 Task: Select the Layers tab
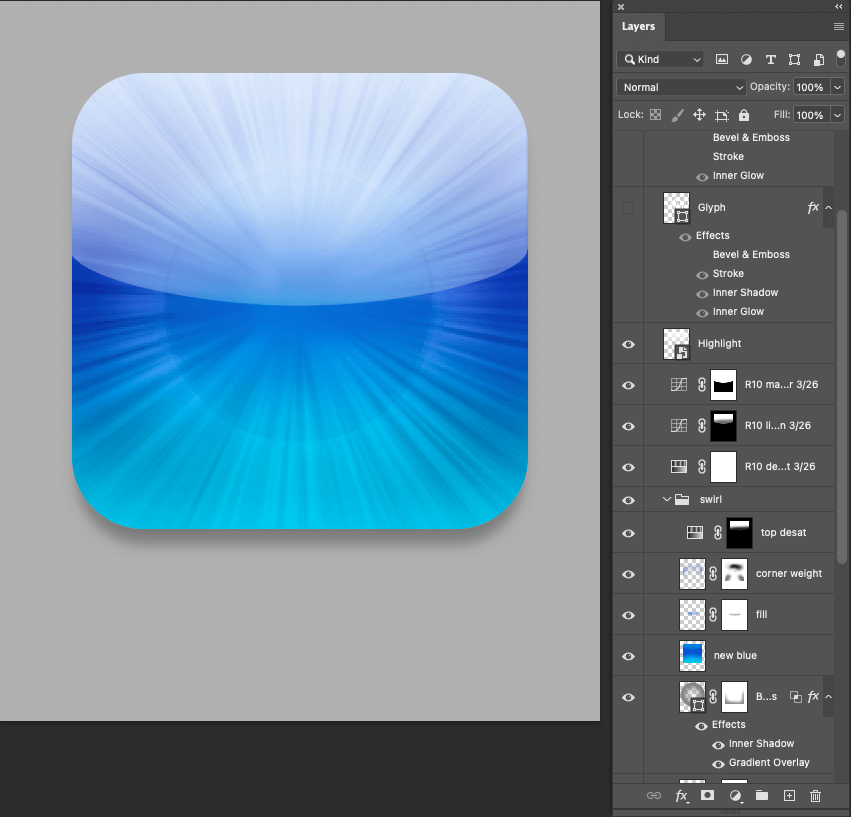(x=638, y=27)
